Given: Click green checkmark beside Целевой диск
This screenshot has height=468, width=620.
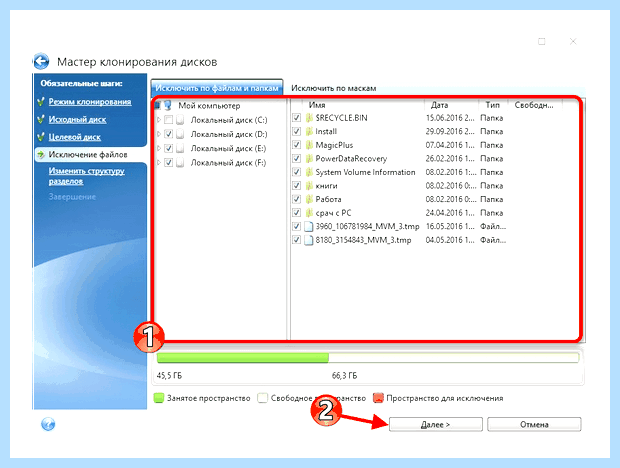Looking at the screenshot, I should pos(41,137).
